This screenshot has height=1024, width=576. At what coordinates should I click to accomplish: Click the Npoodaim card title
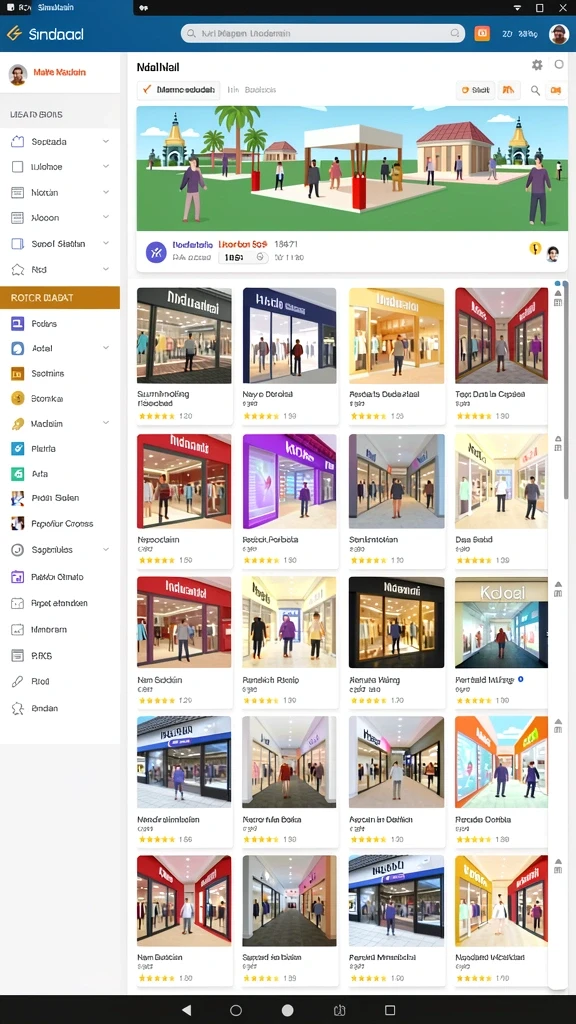(158, 540)
